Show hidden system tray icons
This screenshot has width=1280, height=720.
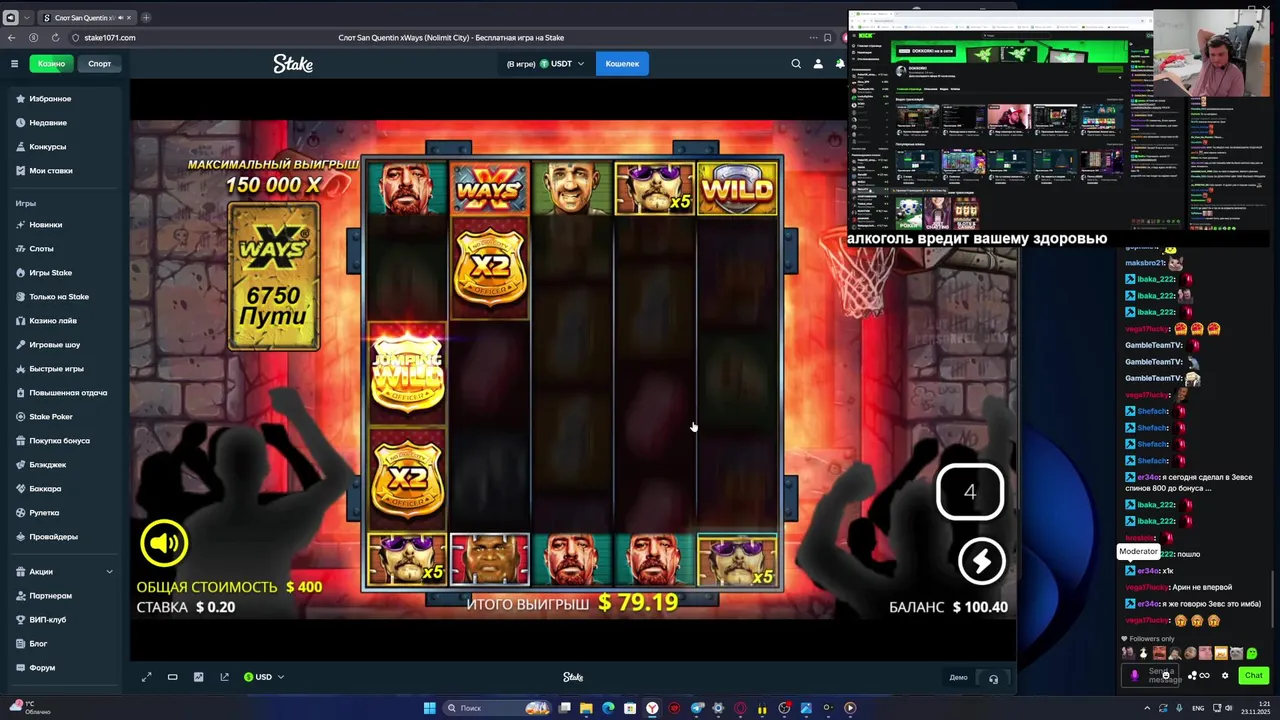pyautogui.click(x=1147, y=708)
